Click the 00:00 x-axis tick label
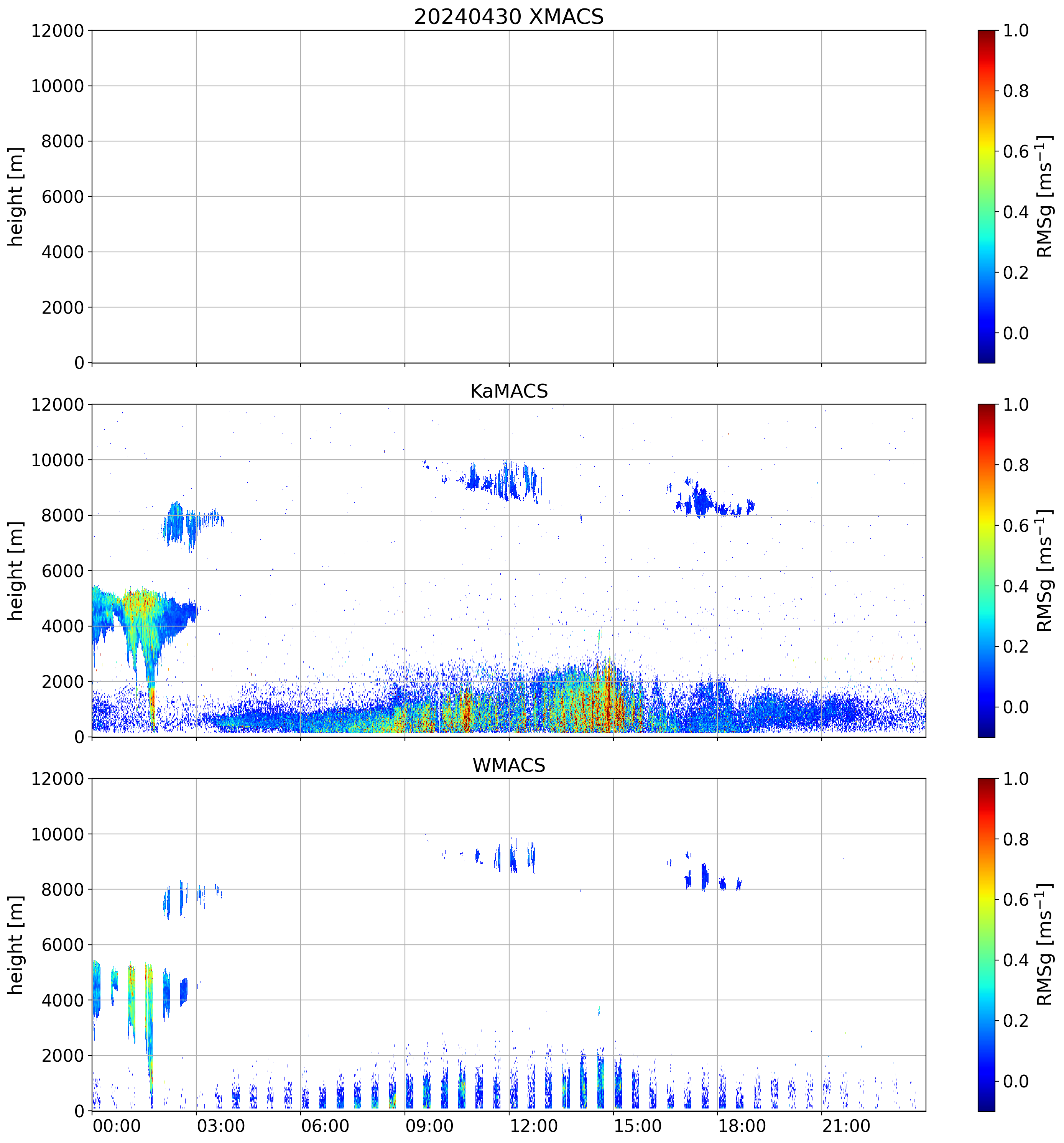 click(x=117, y=1126)
